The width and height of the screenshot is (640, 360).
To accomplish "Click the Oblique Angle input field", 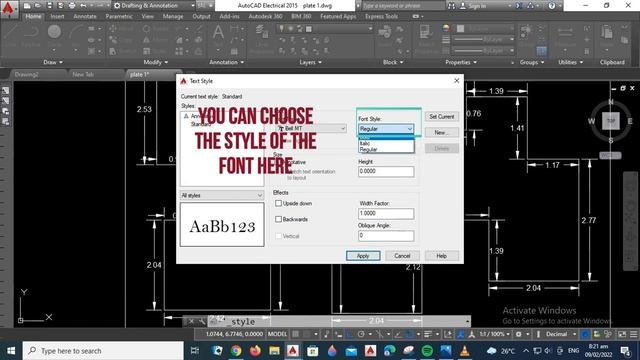I will click(386, 236).
